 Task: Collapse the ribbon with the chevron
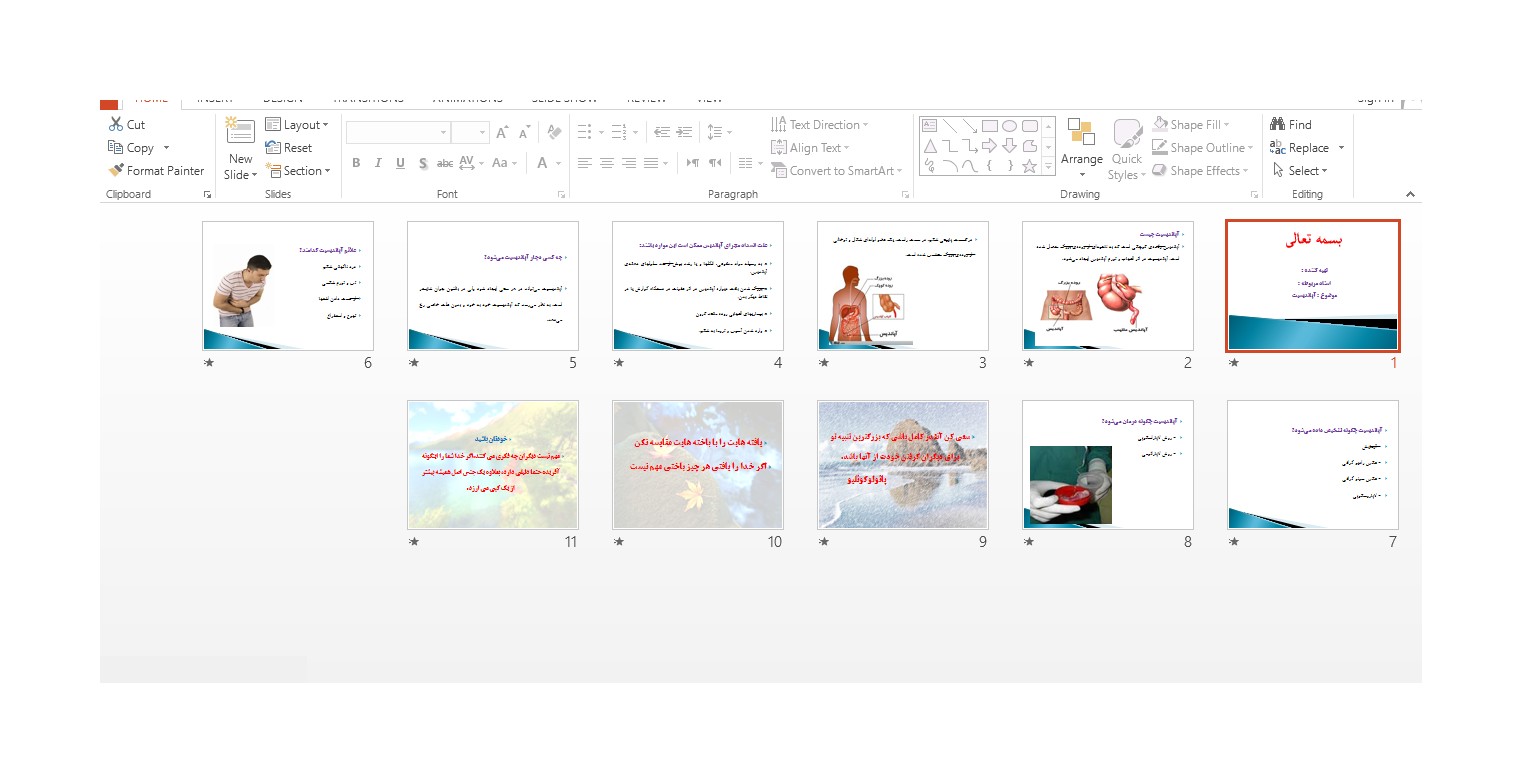1410,195
